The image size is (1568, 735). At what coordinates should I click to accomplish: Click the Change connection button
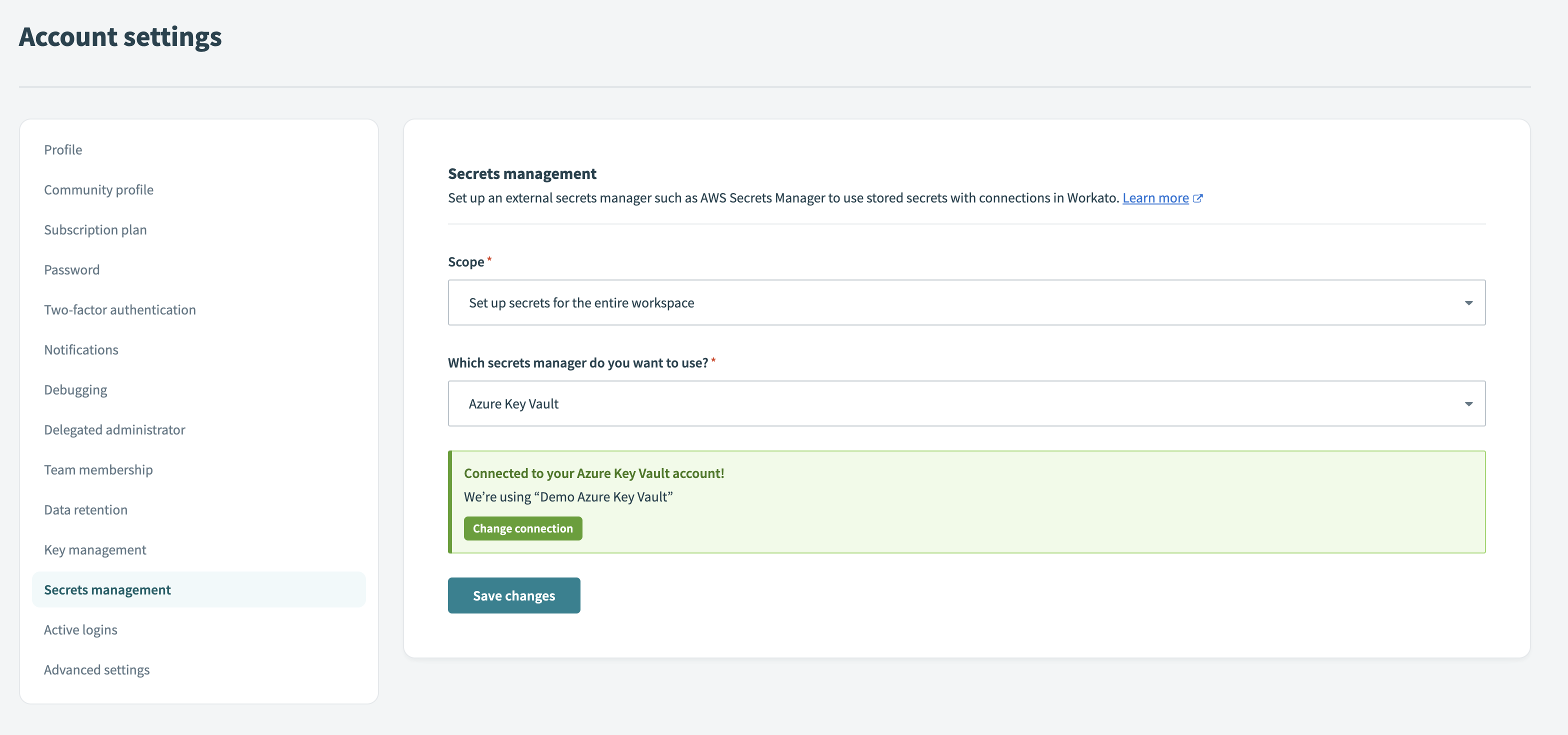tap(523, 528)
